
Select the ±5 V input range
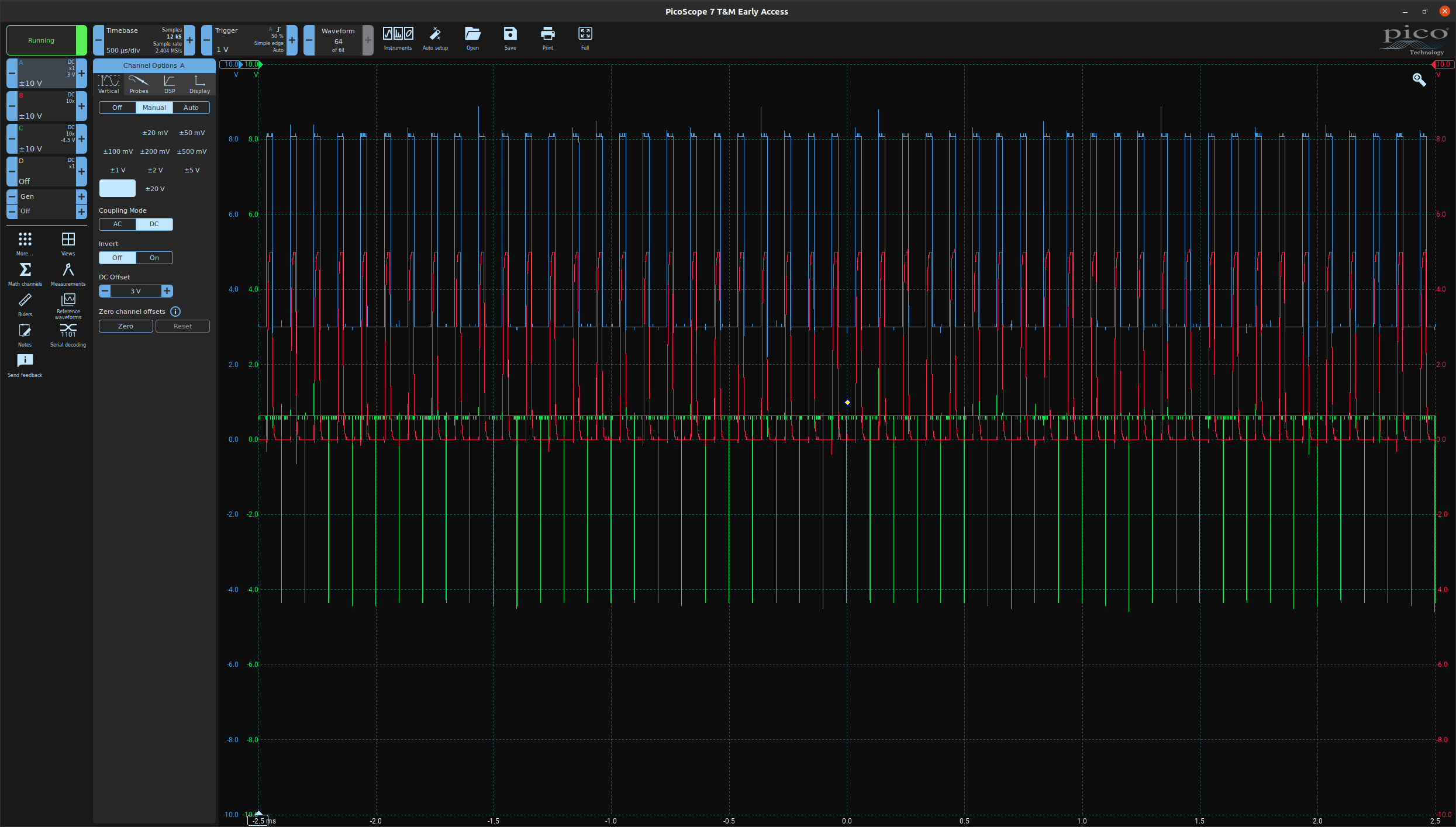click(192, 170)
